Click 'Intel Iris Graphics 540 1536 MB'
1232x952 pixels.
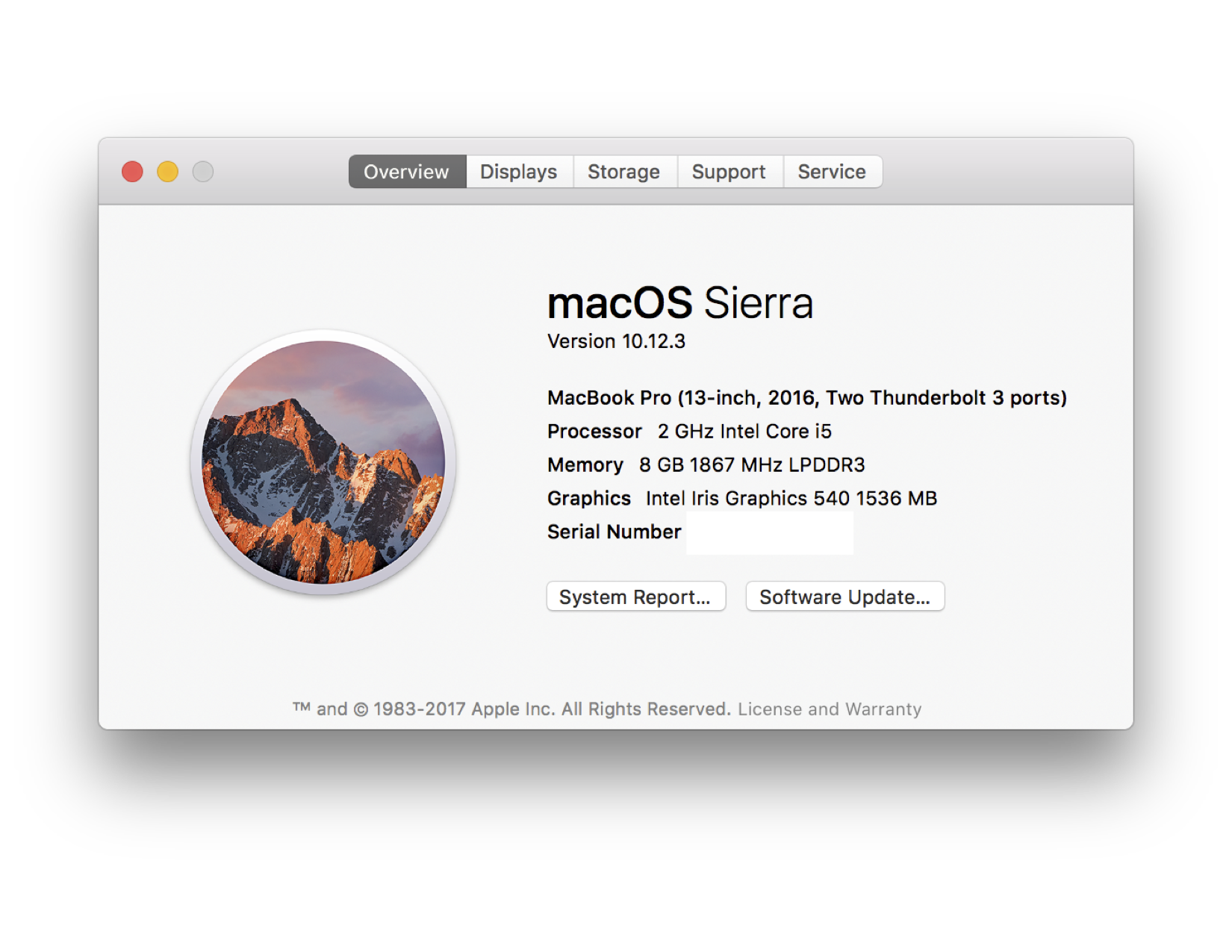pyautogui.click(x=791, y=499)
